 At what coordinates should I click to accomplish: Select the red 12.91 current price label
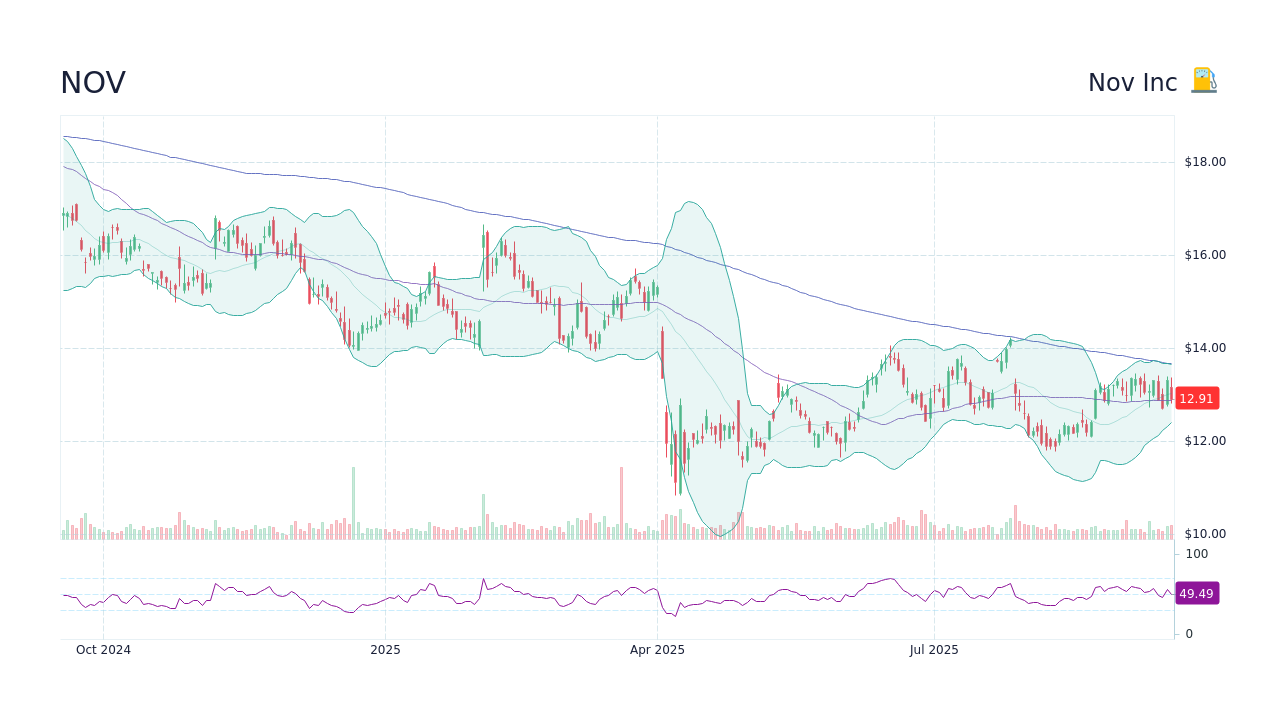click(1196, 398)
